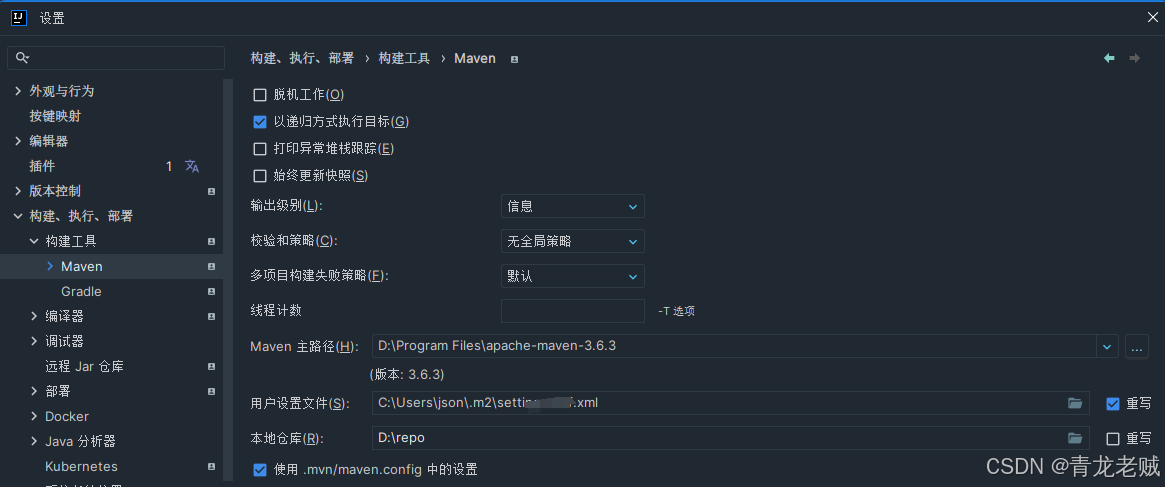Expand Java 分析器 tree node
Screen dimensions: 1165x487
tap(34, 441)
